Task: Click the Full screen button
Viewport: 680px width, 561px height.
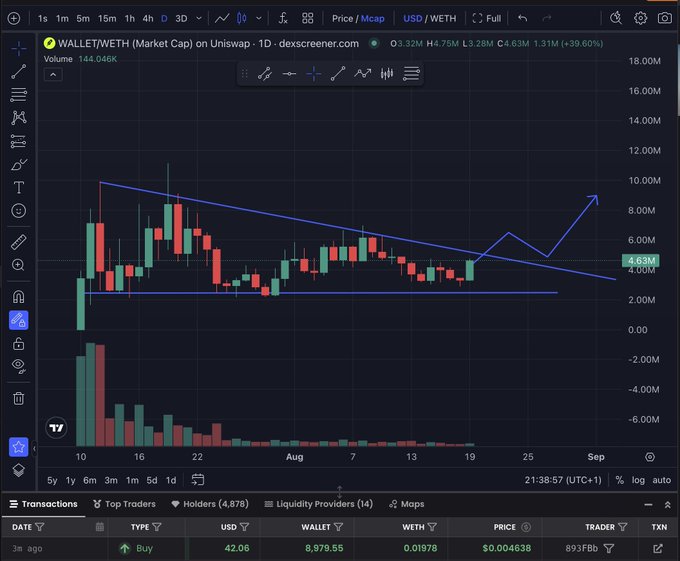Action: [x=487, y=18]
